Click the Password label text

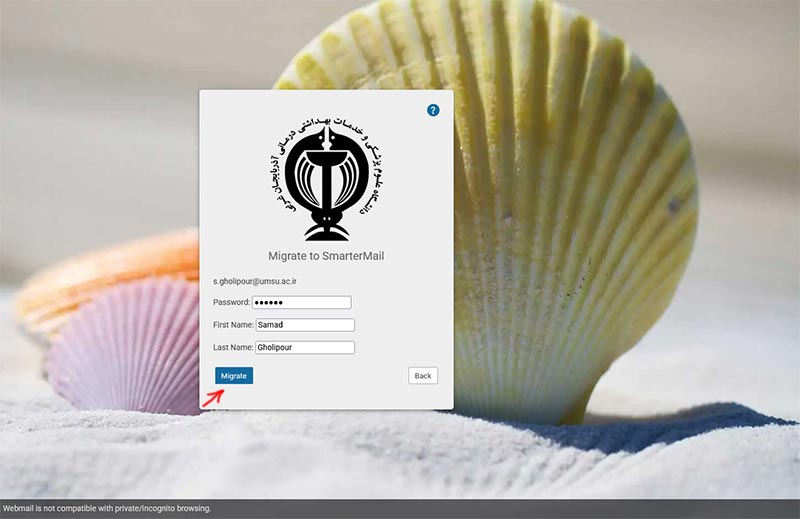click(x=231, y=302)
